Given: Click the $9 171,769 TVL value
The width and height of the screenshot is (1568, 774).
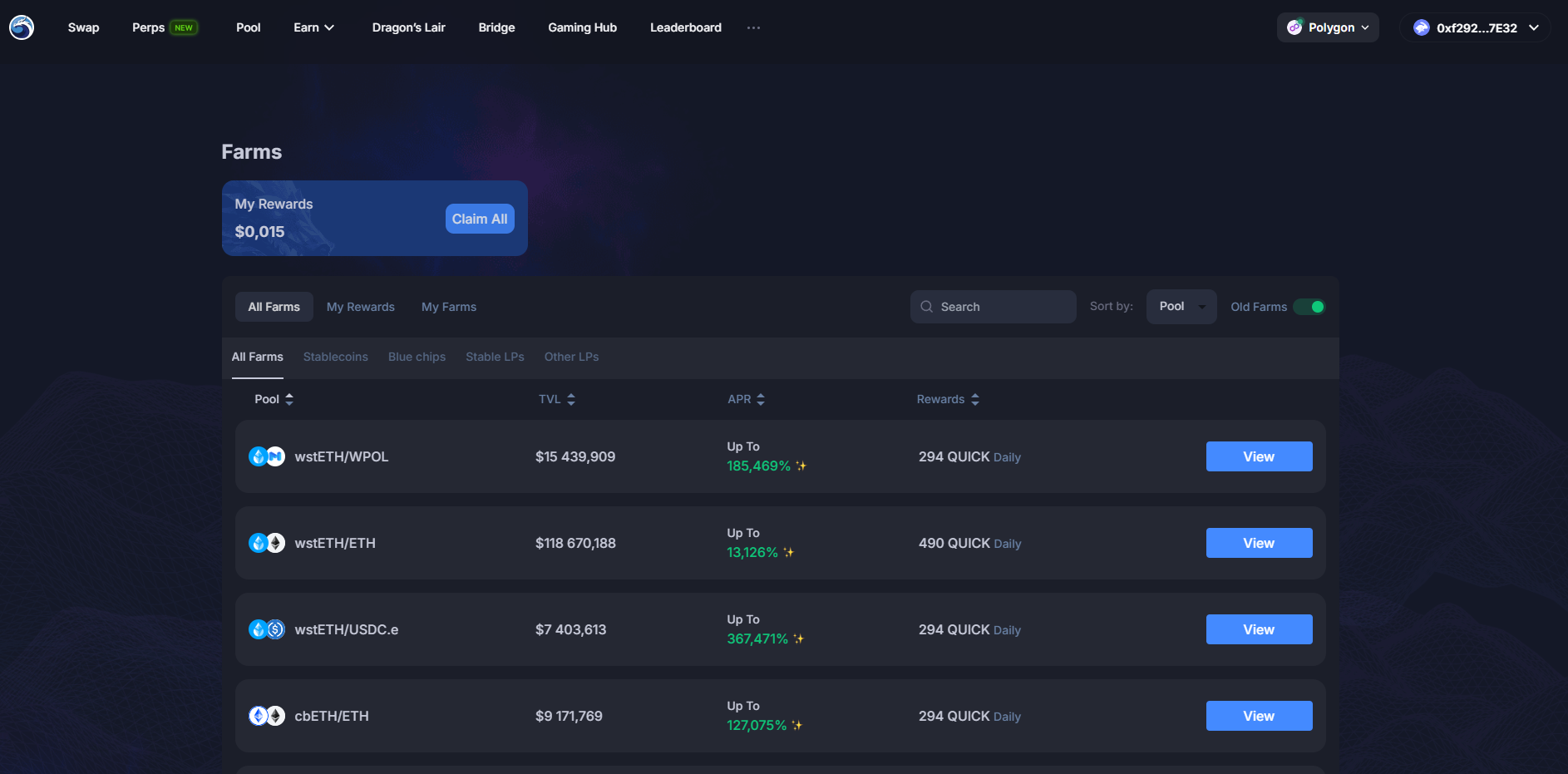Looking at the screenshot, I should coord(569,716).
